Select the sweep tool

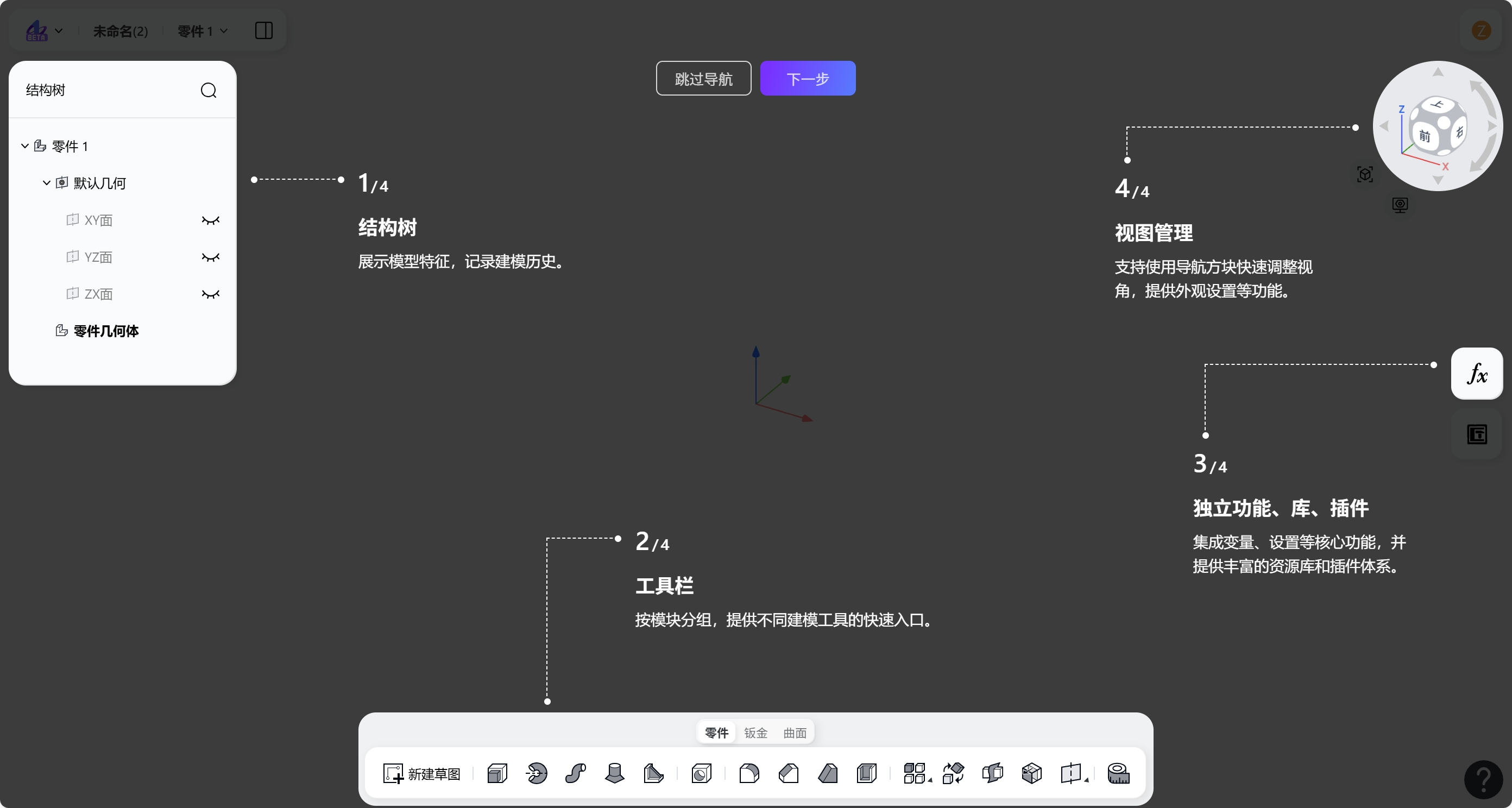coord(575,773)
